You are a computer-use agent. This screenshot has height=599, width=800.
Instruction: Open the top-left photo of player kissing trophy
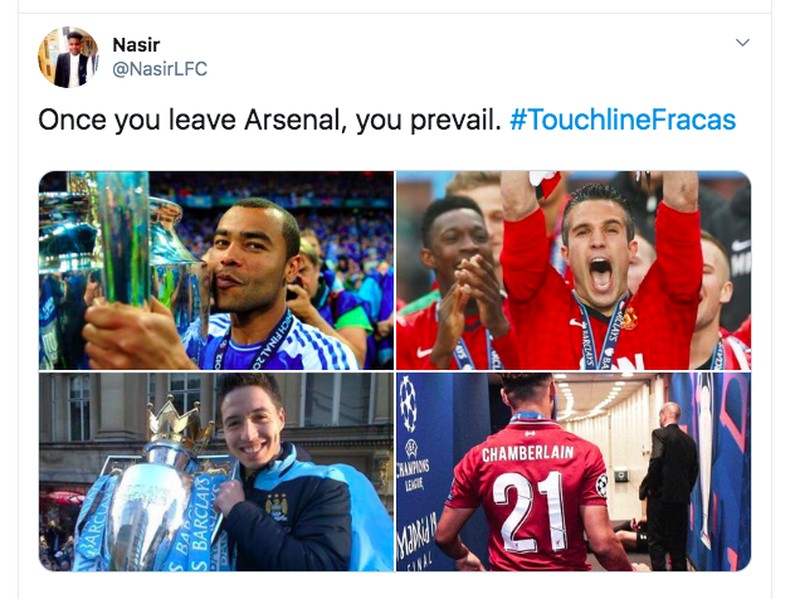216,270
